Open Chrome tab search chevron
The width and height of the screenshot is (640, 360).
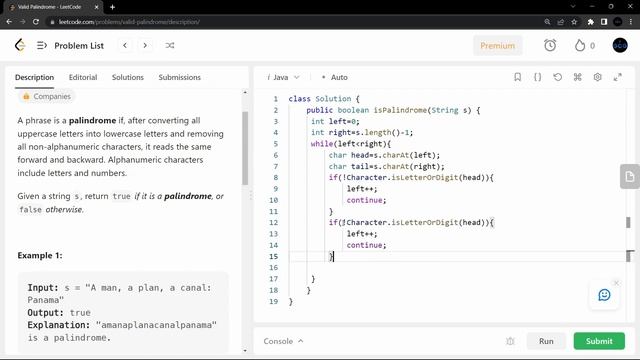573,7
